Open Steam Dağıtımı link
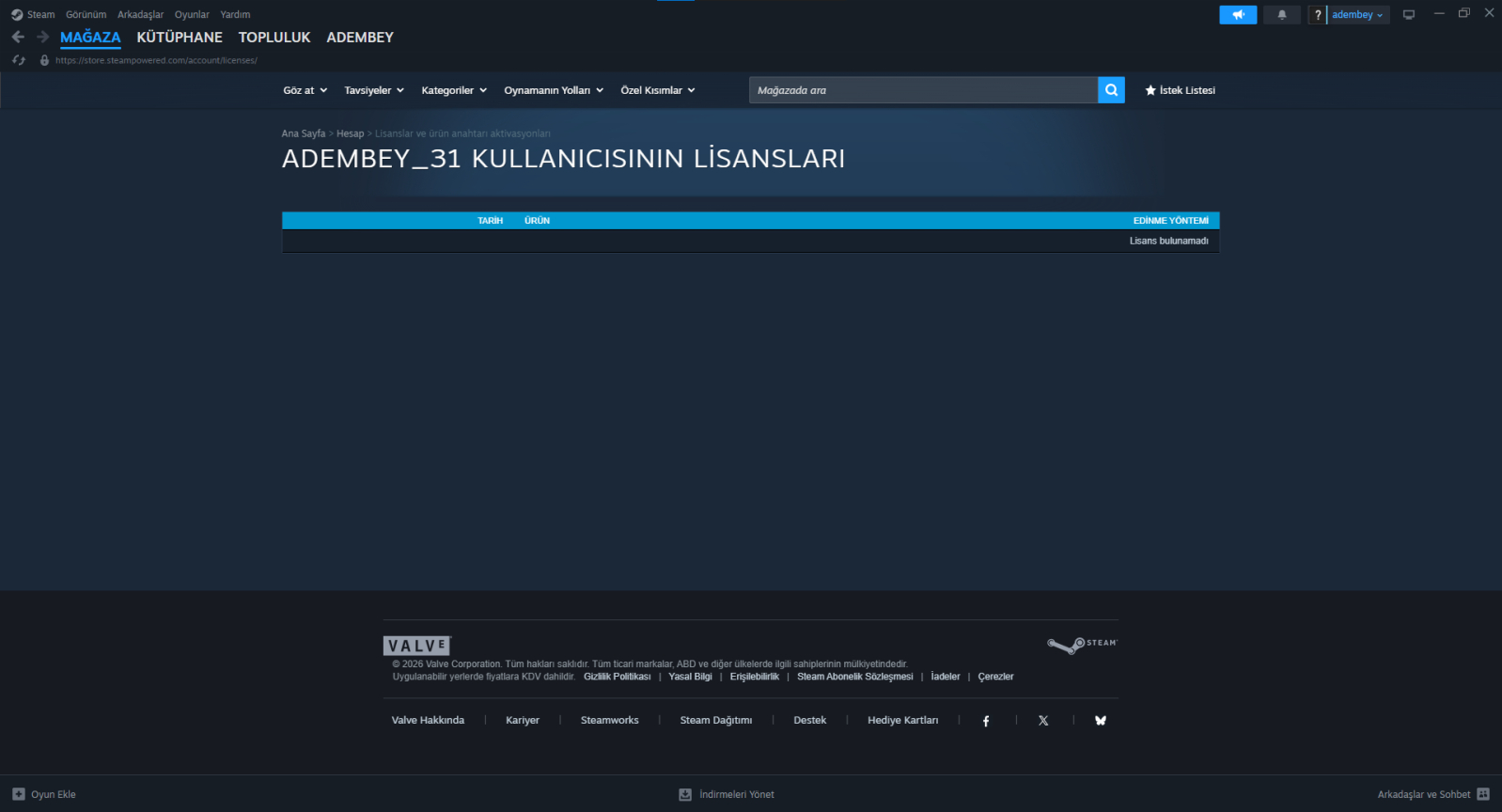This screenshot has height=812, width=1502. click(716, 721)
